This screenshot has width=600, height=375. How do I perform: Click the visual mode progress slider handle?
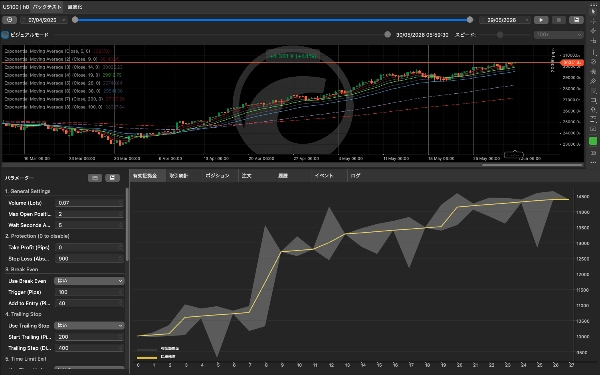tap(387, 35)
